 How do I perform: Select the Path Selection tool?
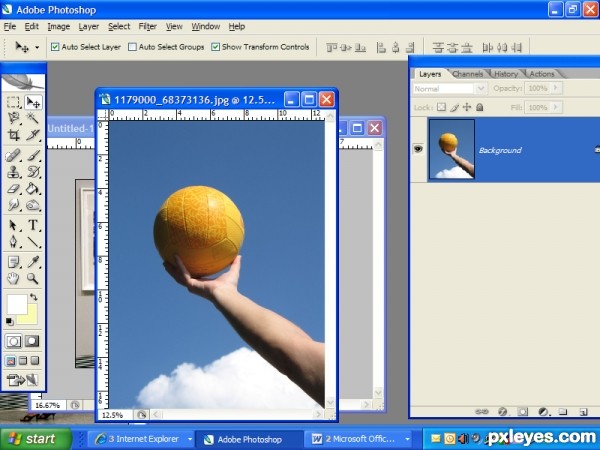coord(13,225)
